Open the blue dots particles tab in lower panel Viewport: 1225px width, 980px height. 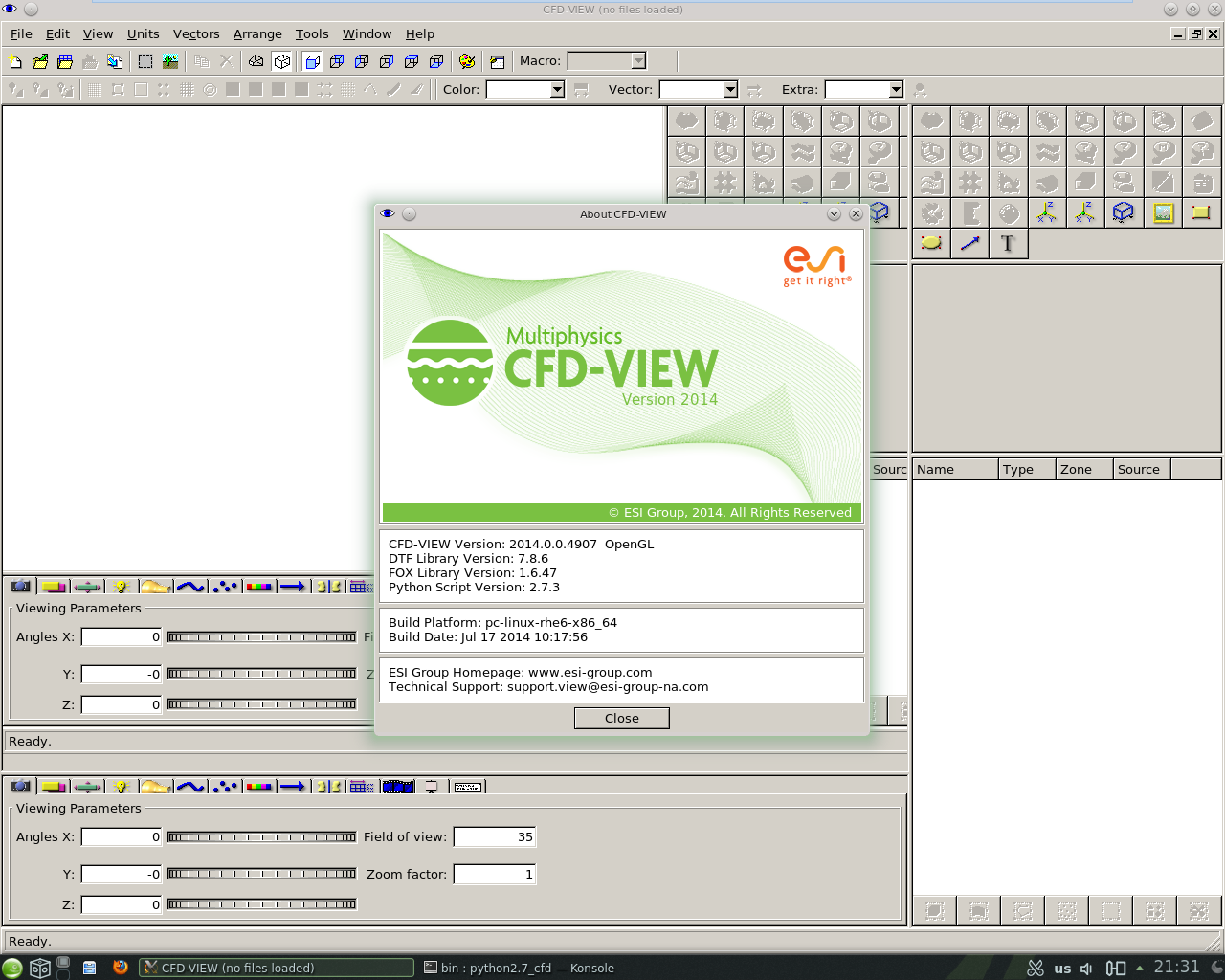(x=225, y=787)
